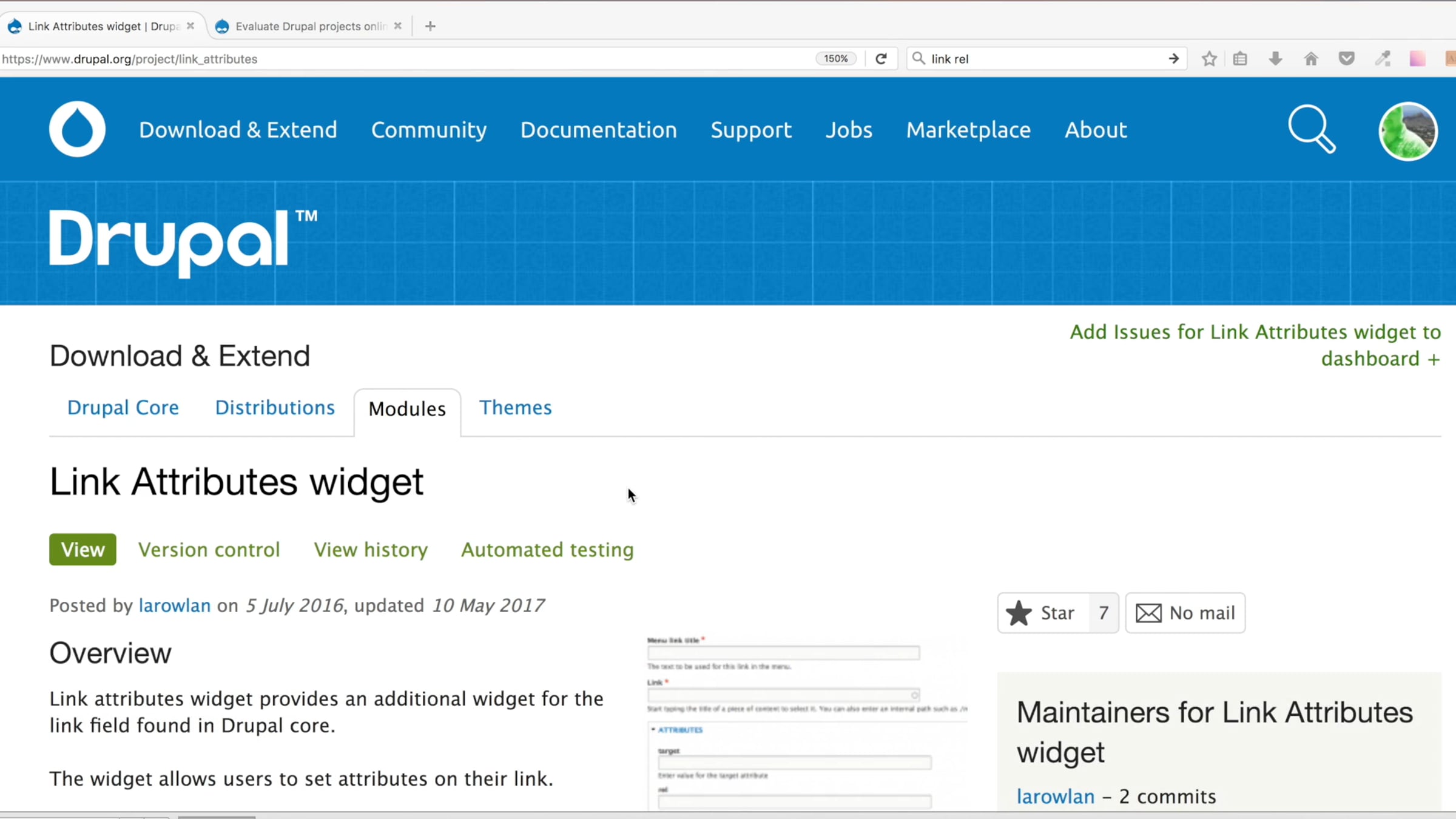
Task: Open the user avatar profile picture
Action: 1407,131
